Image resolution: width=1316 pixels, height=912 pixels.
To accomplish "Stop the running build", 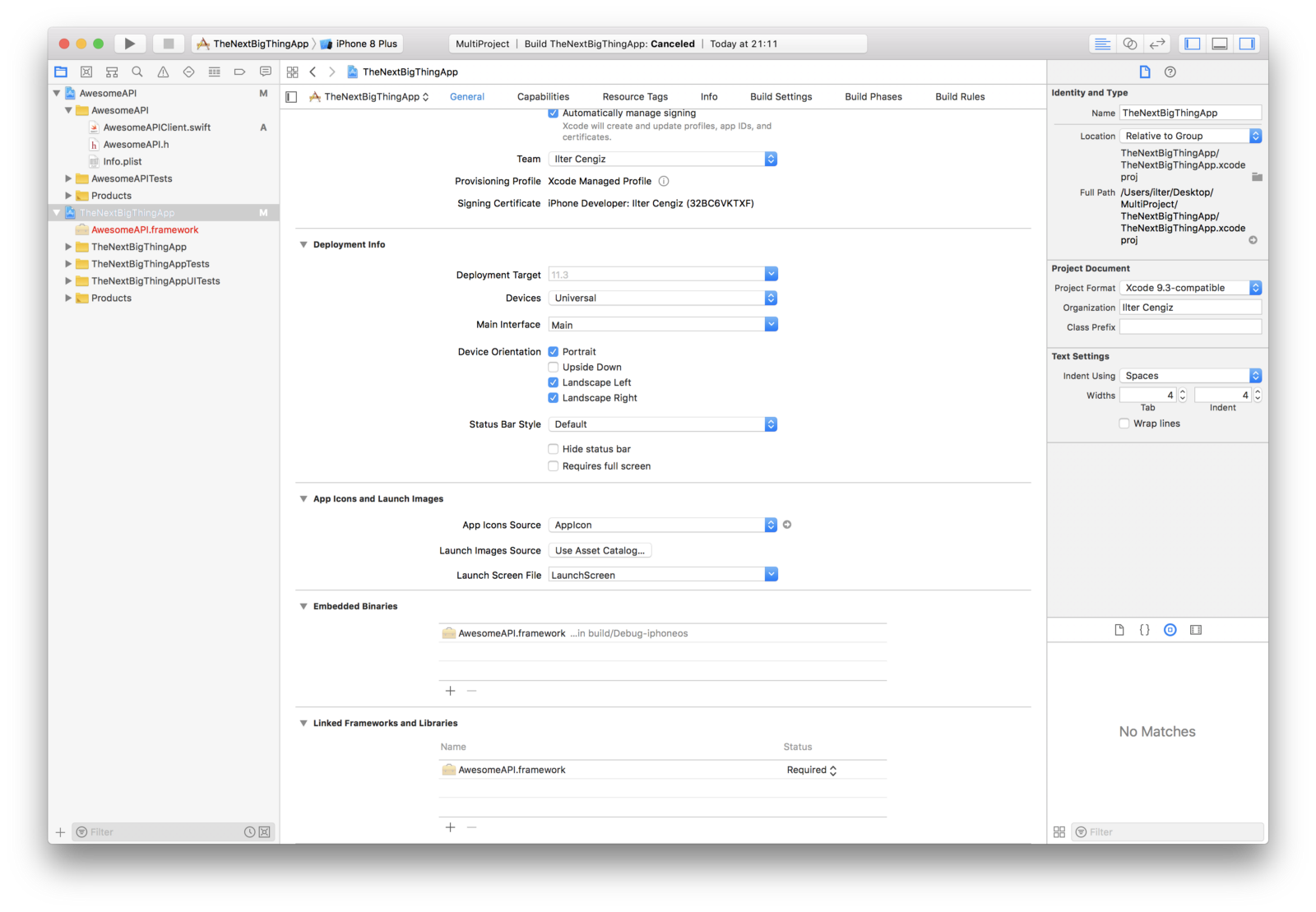I will (x=168, y=44).
